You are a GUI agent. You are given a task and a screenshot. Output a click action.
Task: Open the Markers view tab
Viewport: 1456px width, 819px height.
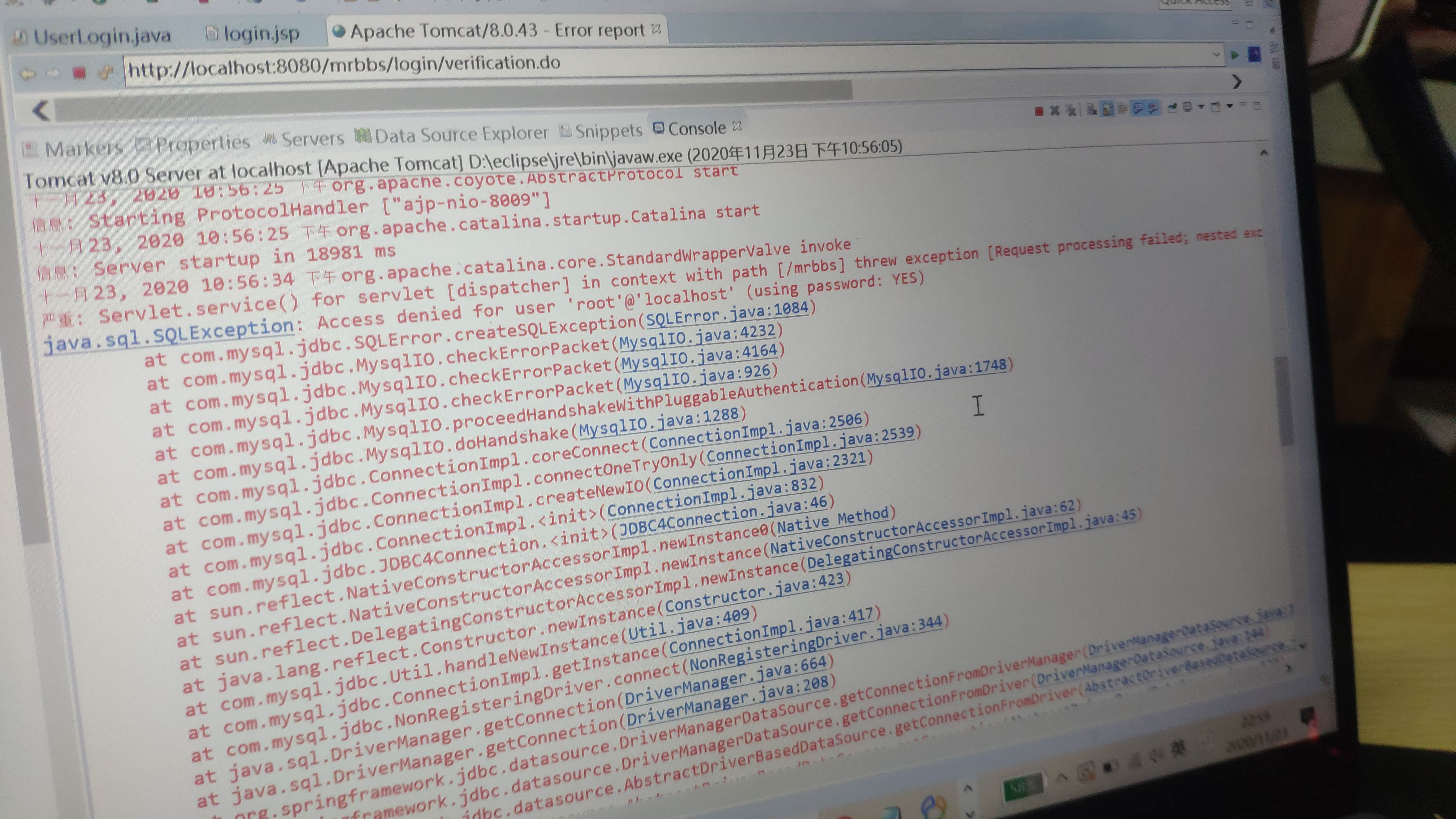tap(73, 149)
